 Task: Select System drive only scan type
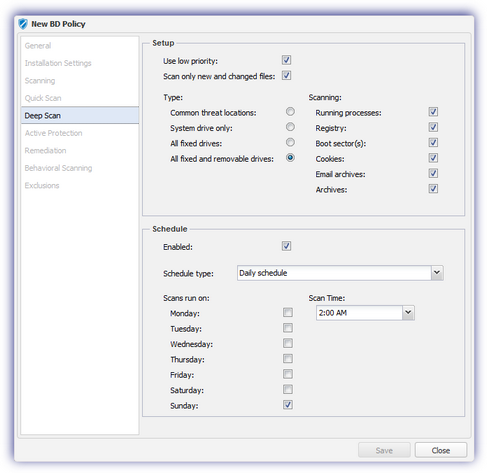[x=290, y=127]
